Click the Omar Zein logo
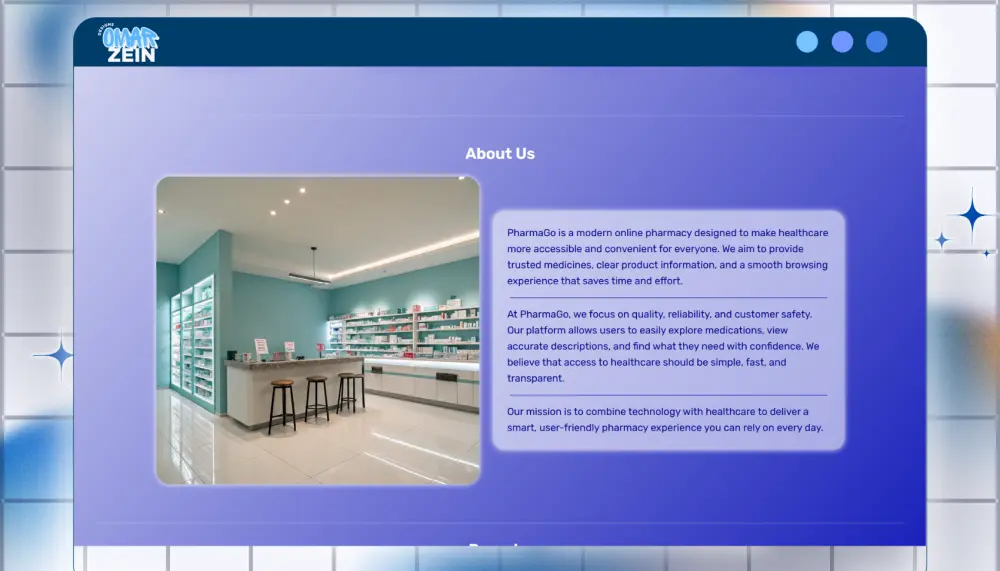The image size is (1000, 571). (129, 43)
